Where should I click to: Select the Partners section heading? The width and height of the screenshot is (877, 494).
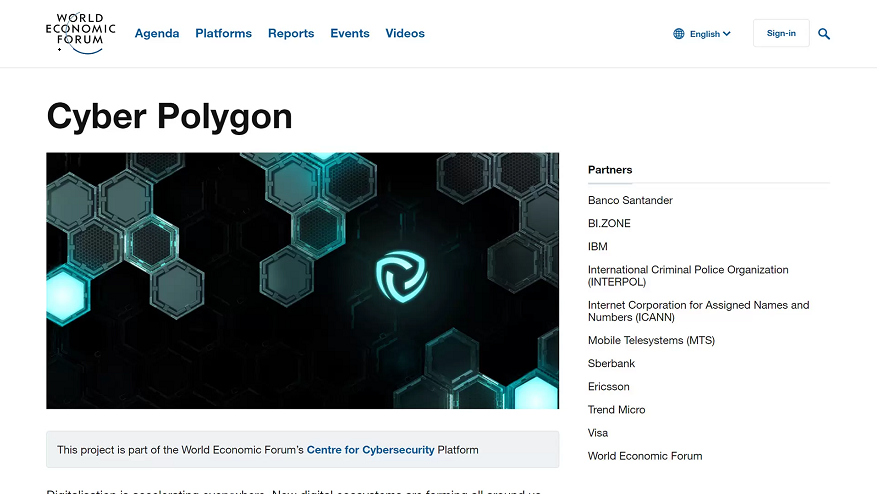tap(610, 170)
